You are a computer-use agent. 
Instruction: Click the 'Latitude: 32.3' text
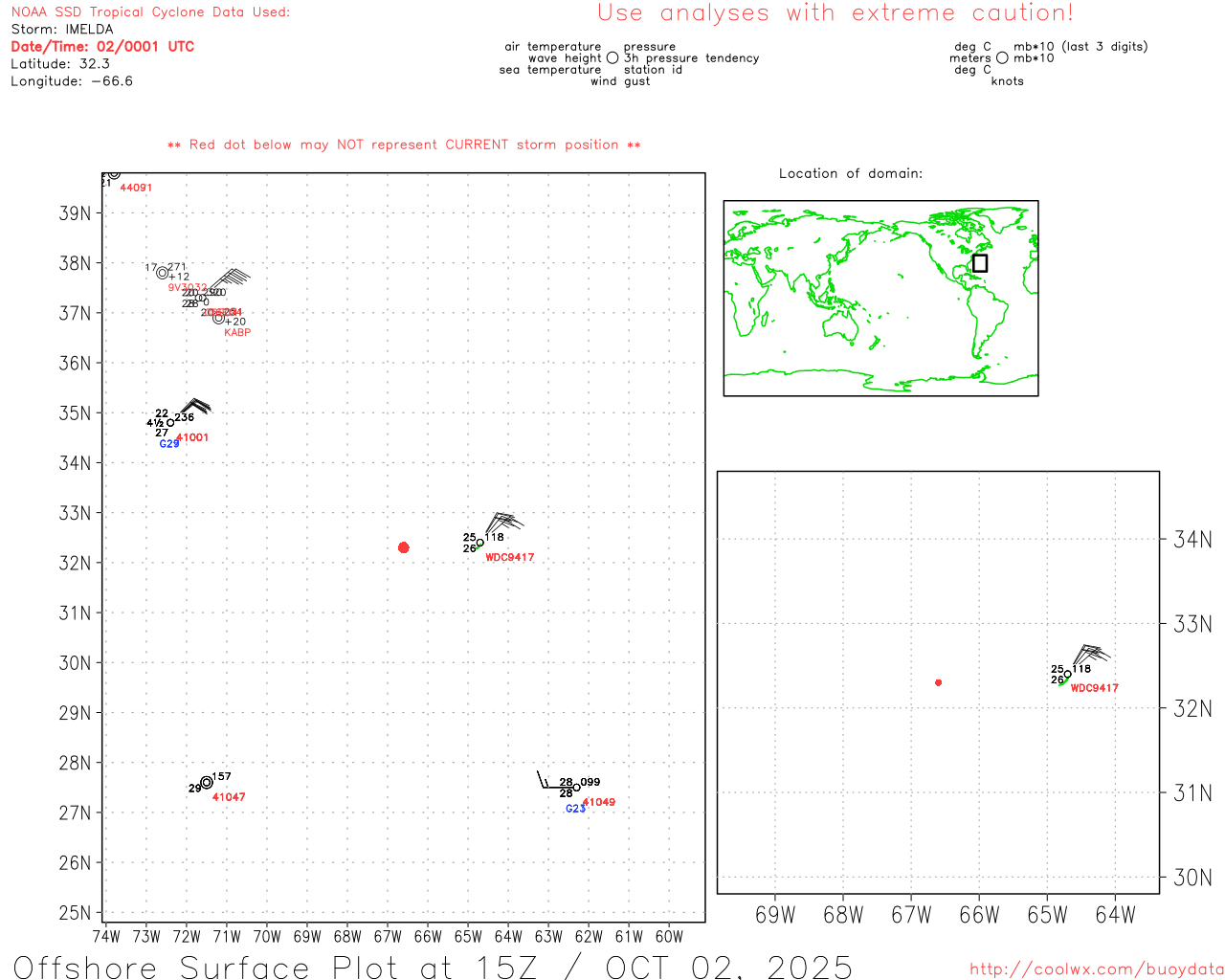[60, 63]
